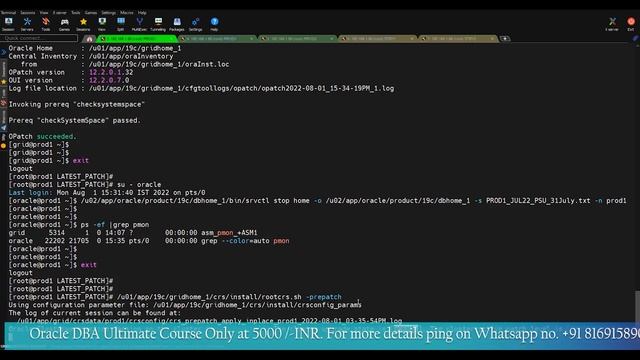Add a new terminal tab

click(505, 38)
